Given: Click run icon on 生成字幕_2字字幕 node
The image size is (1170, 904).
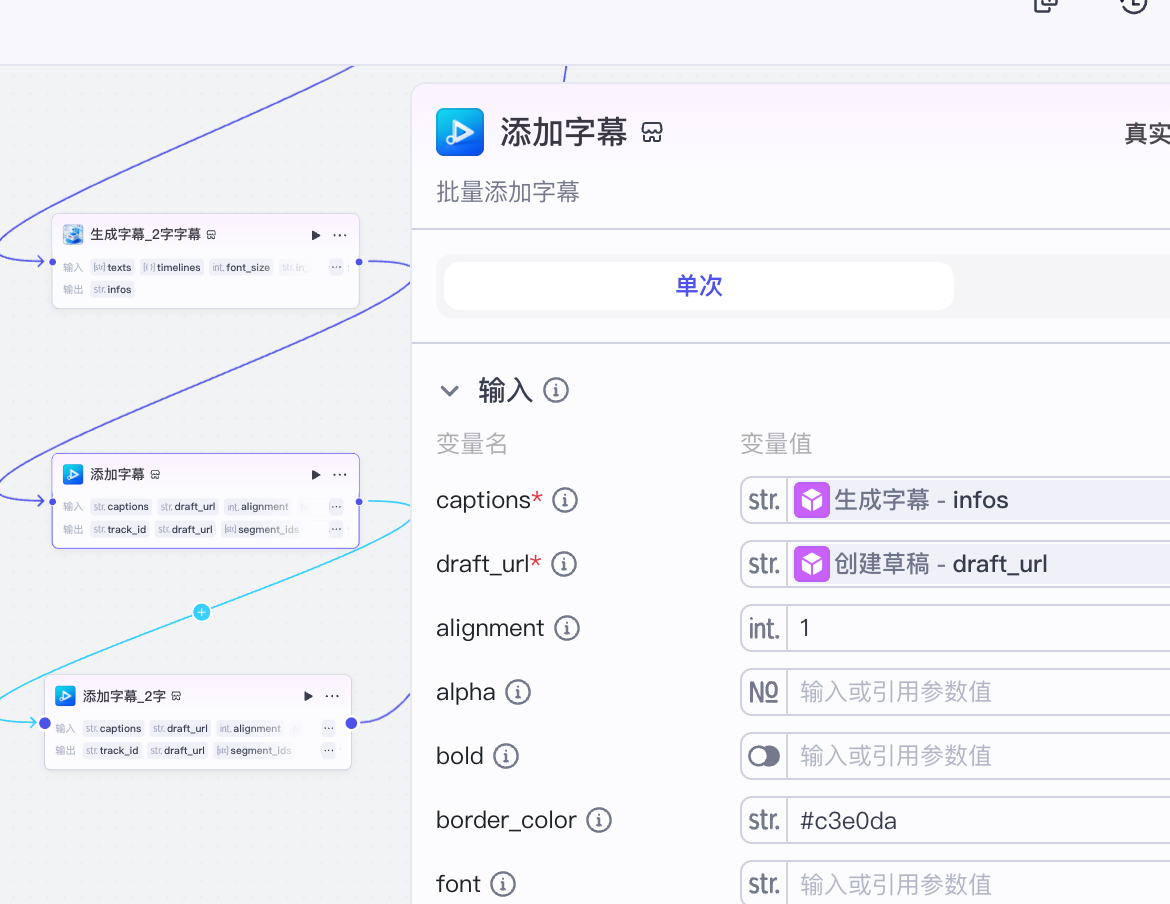Looking at the screenshot, I should tap(316, 235).
